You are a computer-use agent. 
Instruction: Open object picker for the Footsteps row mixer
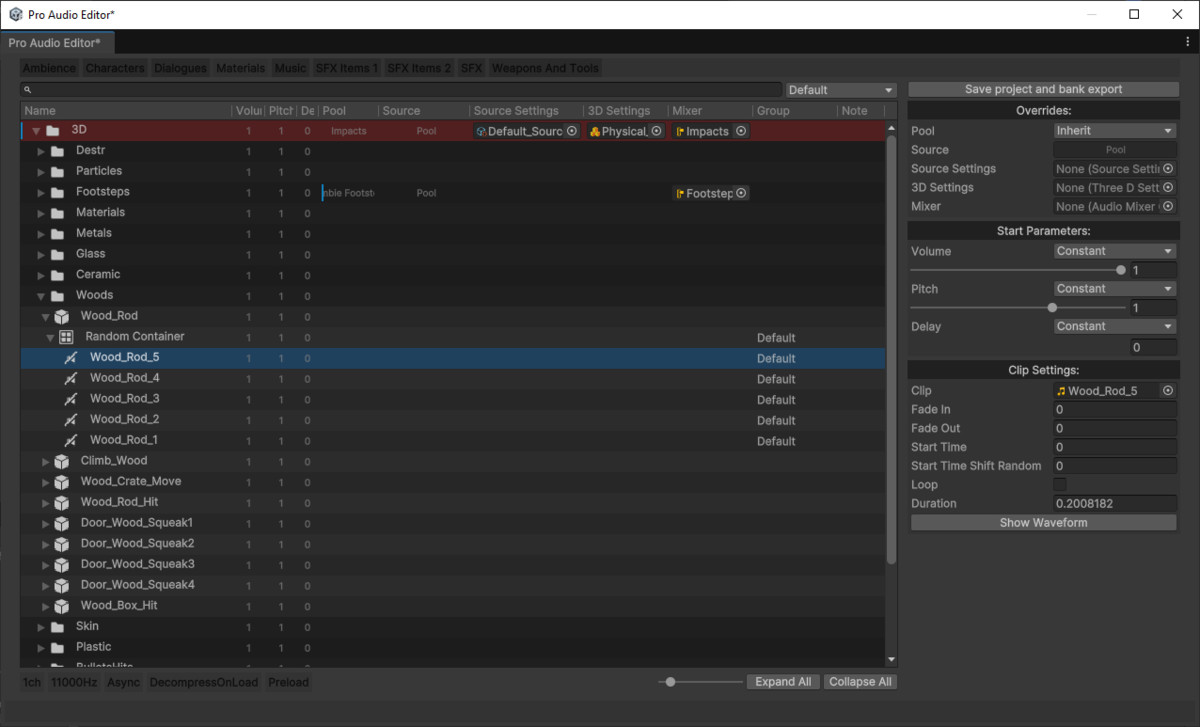pos(741,193)
